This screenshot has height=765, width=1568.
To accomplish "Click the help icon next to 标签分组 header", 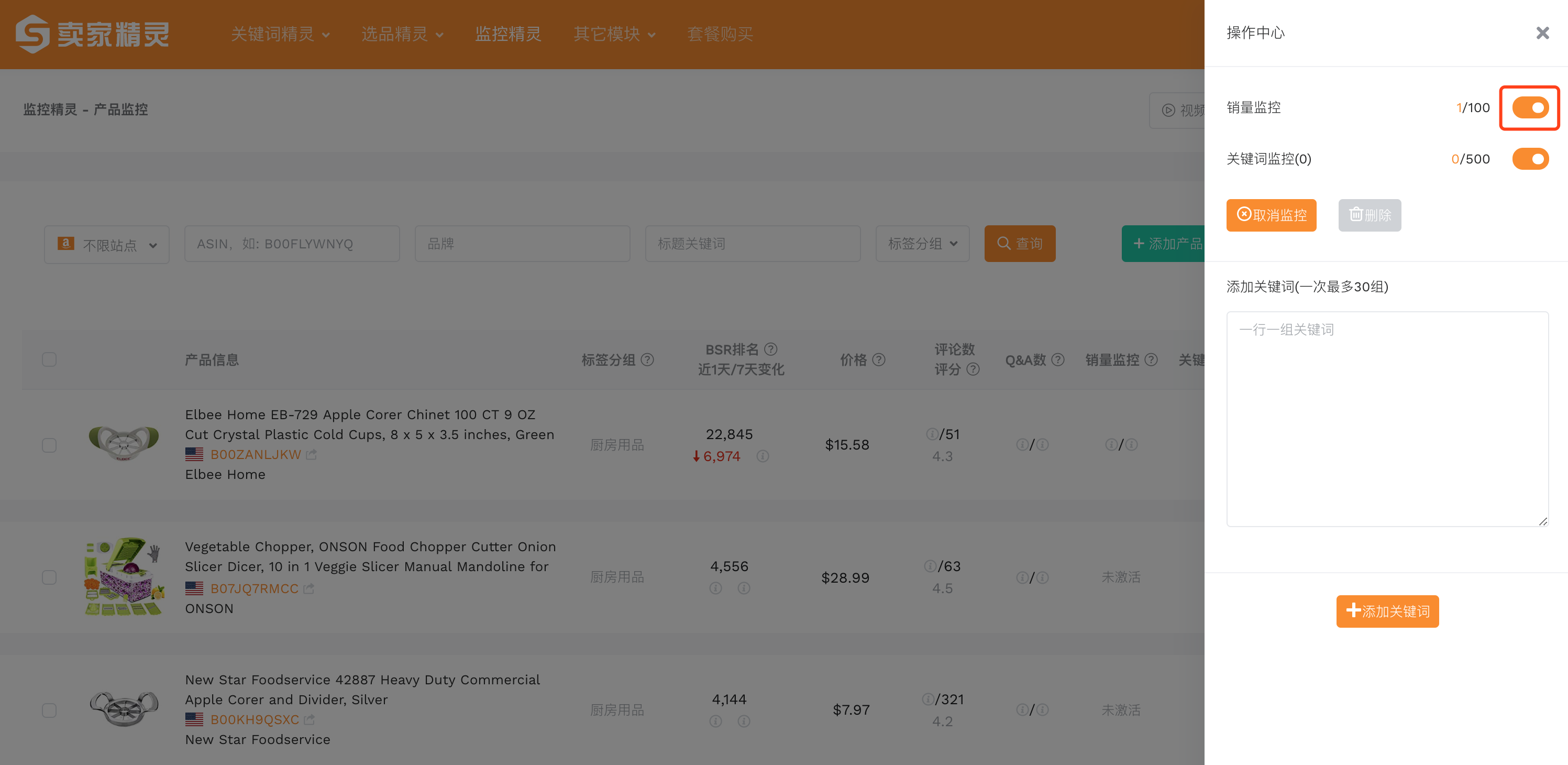I will coord(648,360).
